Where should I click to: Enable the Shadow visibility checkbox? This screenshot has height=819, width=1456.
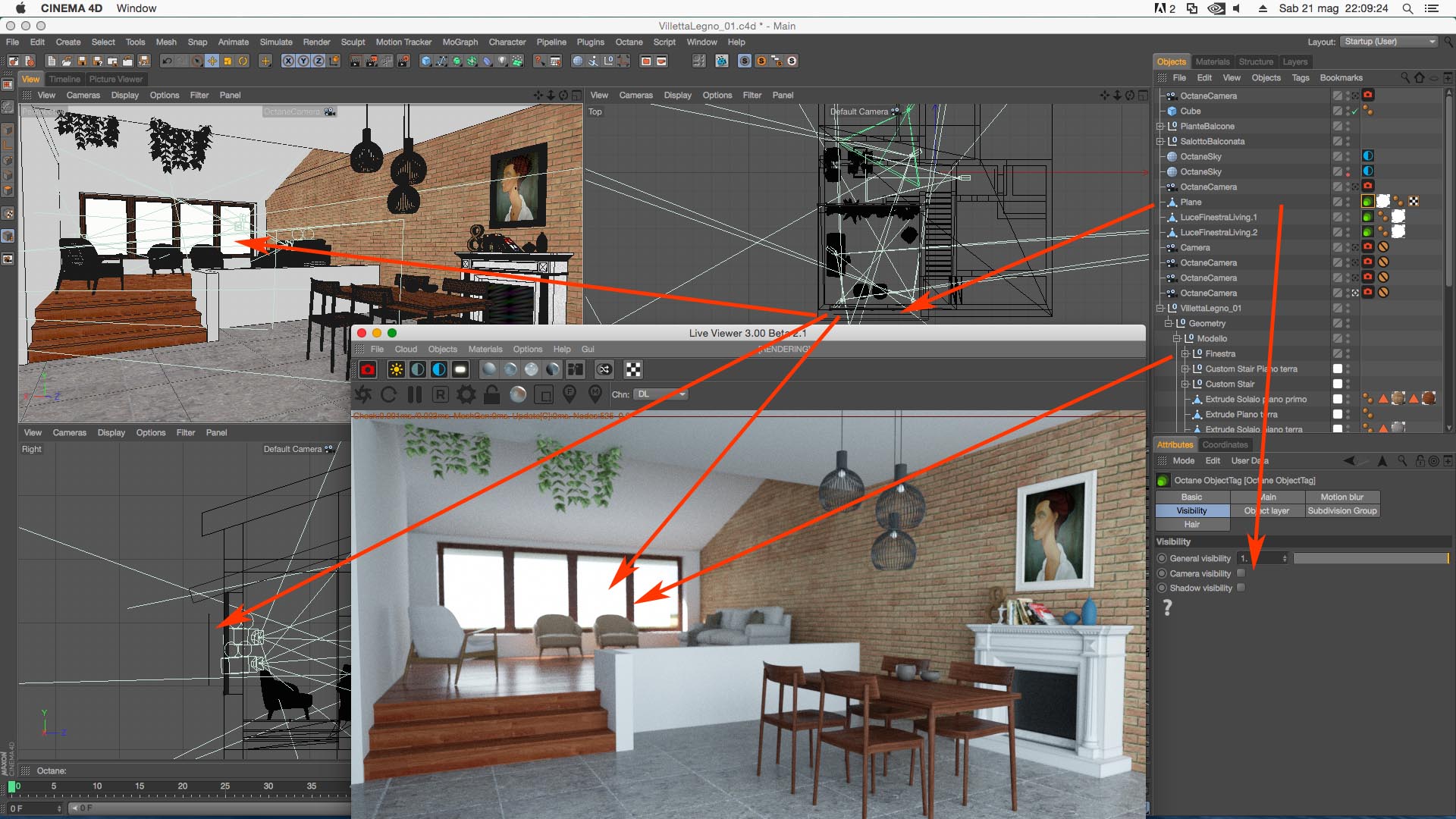[1241, 588]
